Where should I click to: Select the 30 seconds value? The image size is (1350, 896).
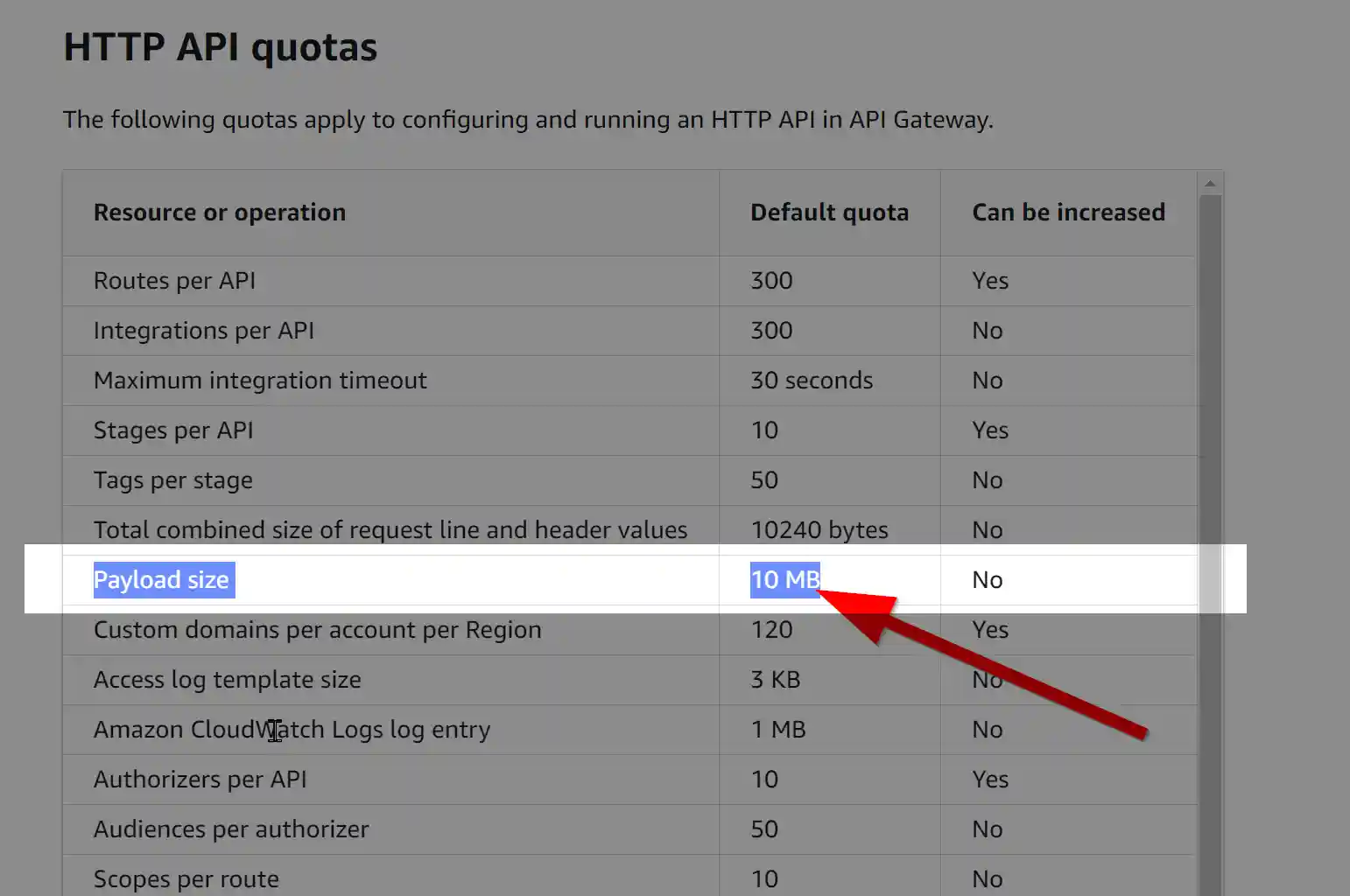[811, 380]
